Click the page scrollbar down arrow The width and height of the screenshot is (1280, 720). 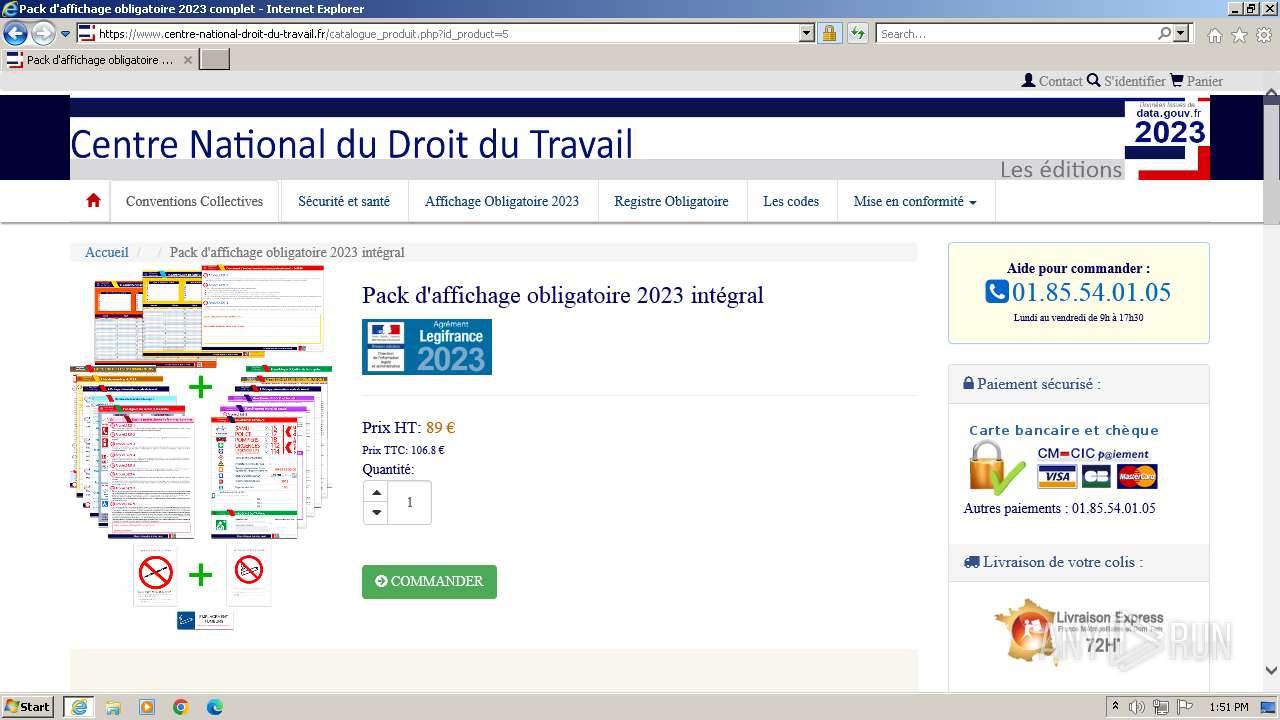pos(1271,671)
